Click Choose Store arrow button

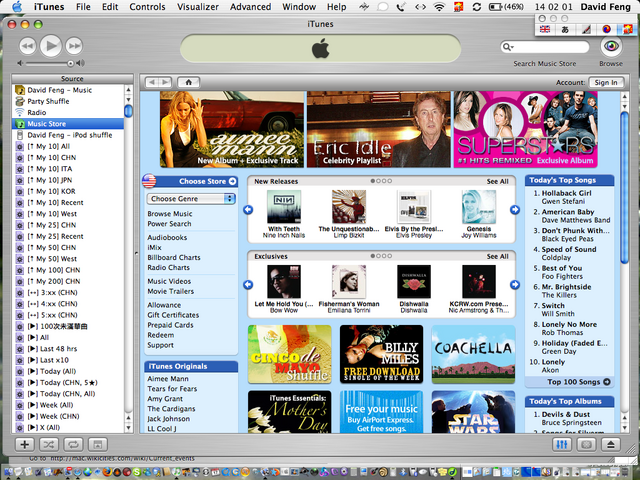232,181
